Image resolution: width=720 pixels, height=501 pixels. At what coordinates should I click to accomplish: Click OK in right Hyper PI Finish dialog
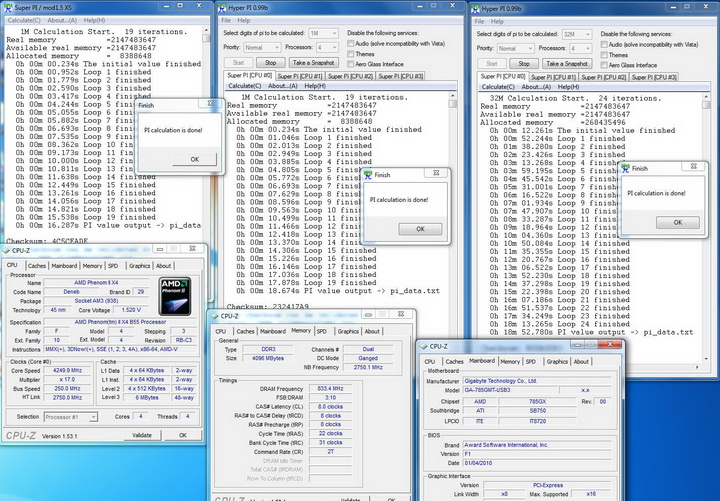pos(678,222)
